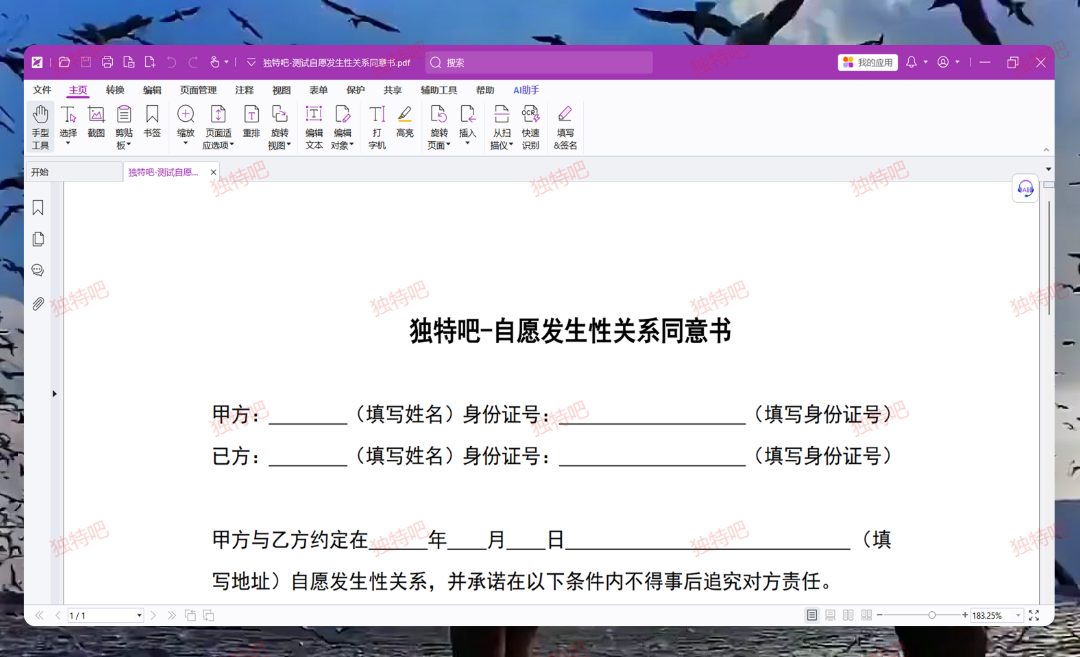Screen dimensions: 1080x657
Task: Go to the last page arrow
Action: pyautogui.click(x=172, y=615)
